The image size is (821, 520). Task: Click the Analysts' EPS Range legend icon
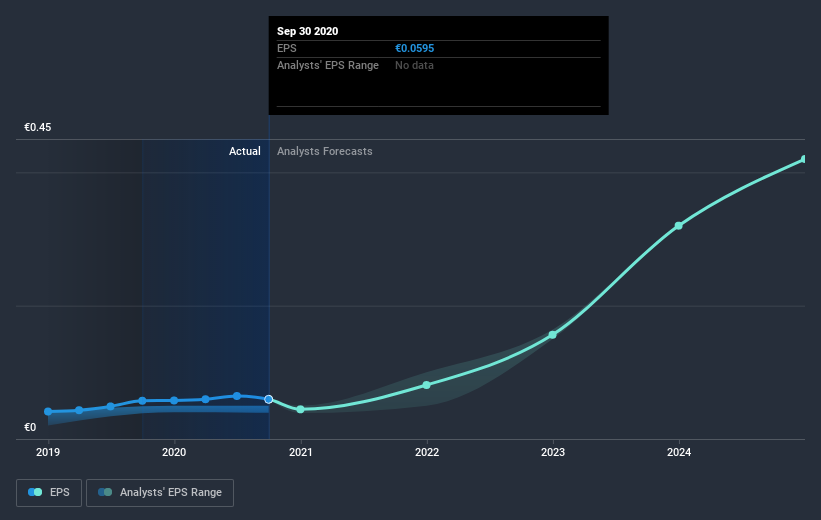coord(105,492)
